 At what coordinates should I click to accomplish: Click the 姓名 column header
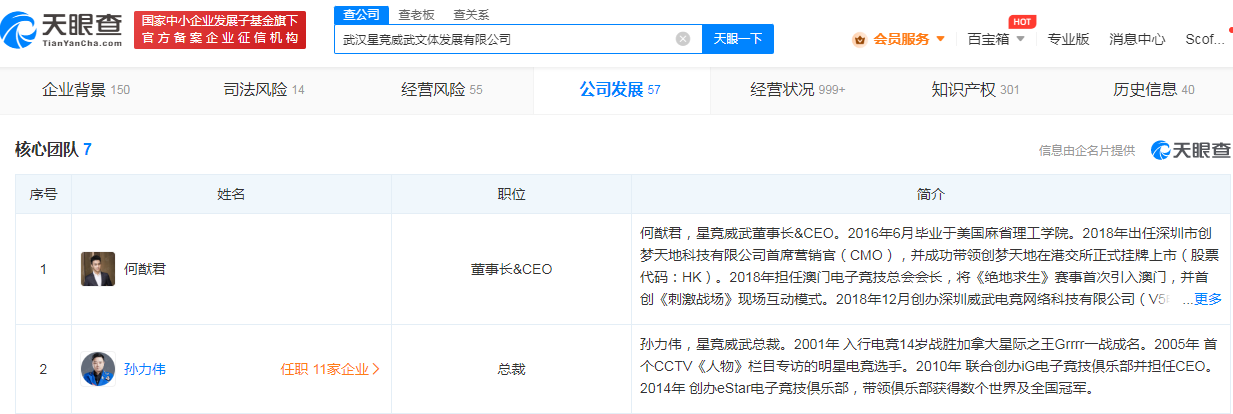(231, 194)
